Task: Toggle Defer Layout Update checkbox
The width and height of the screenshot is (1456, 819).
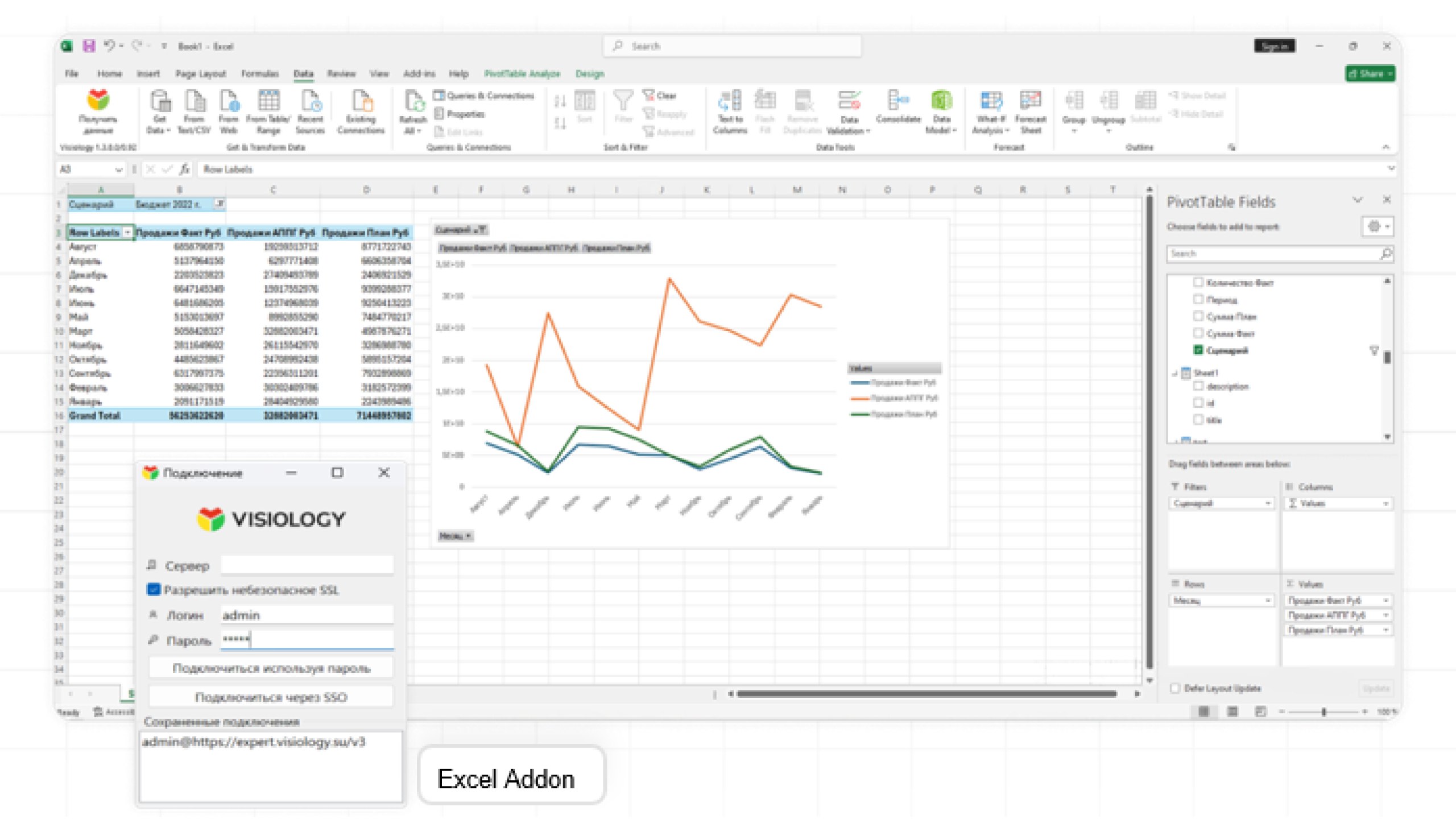Action: pyautogui.click(x=1175, y=688)
